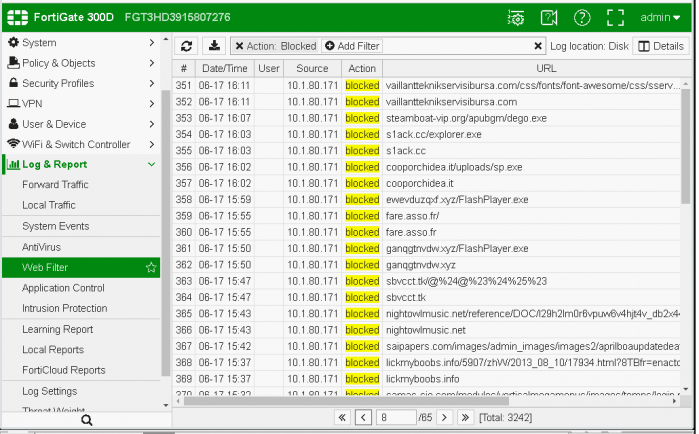Expand Security Profiles menu

pyautogui.click(x=81, y=83)
